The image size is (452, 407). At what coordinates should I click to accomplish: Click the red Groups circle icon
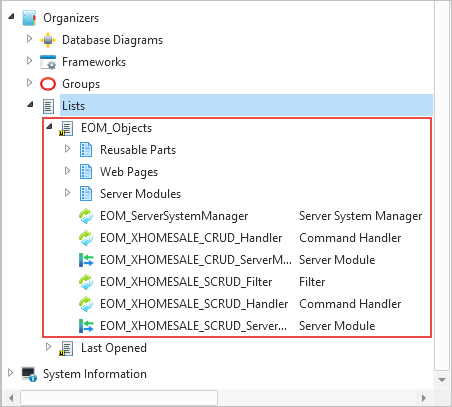48,84
